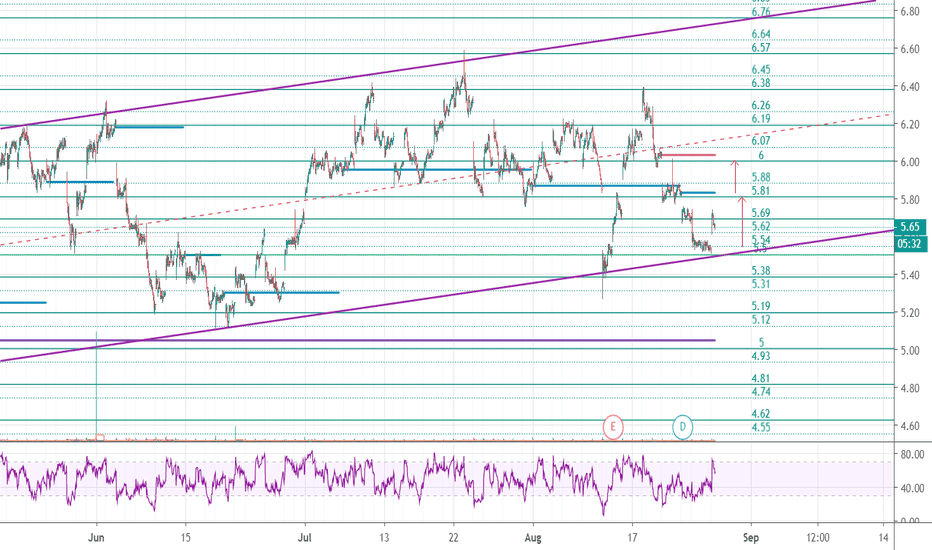The height and width of the screenshot is (550, 932).
Task: Click 4.60 on the price axis
Action: (x=910, y=426)
